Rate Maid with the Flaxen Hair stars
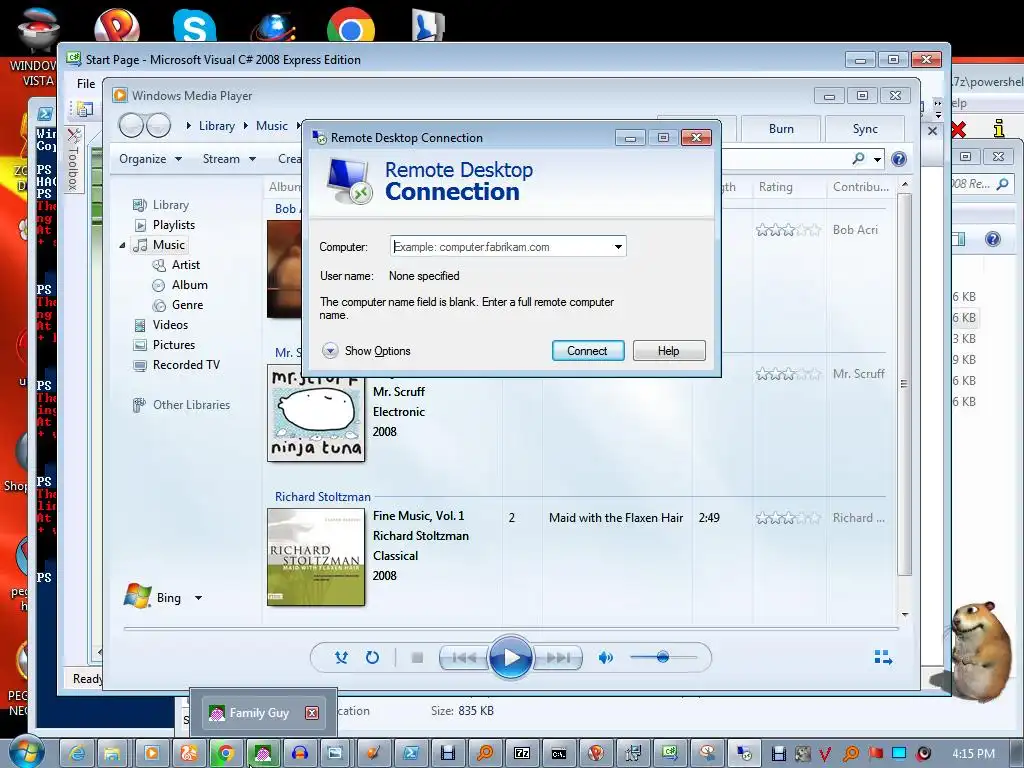 (x=788, y=519)
